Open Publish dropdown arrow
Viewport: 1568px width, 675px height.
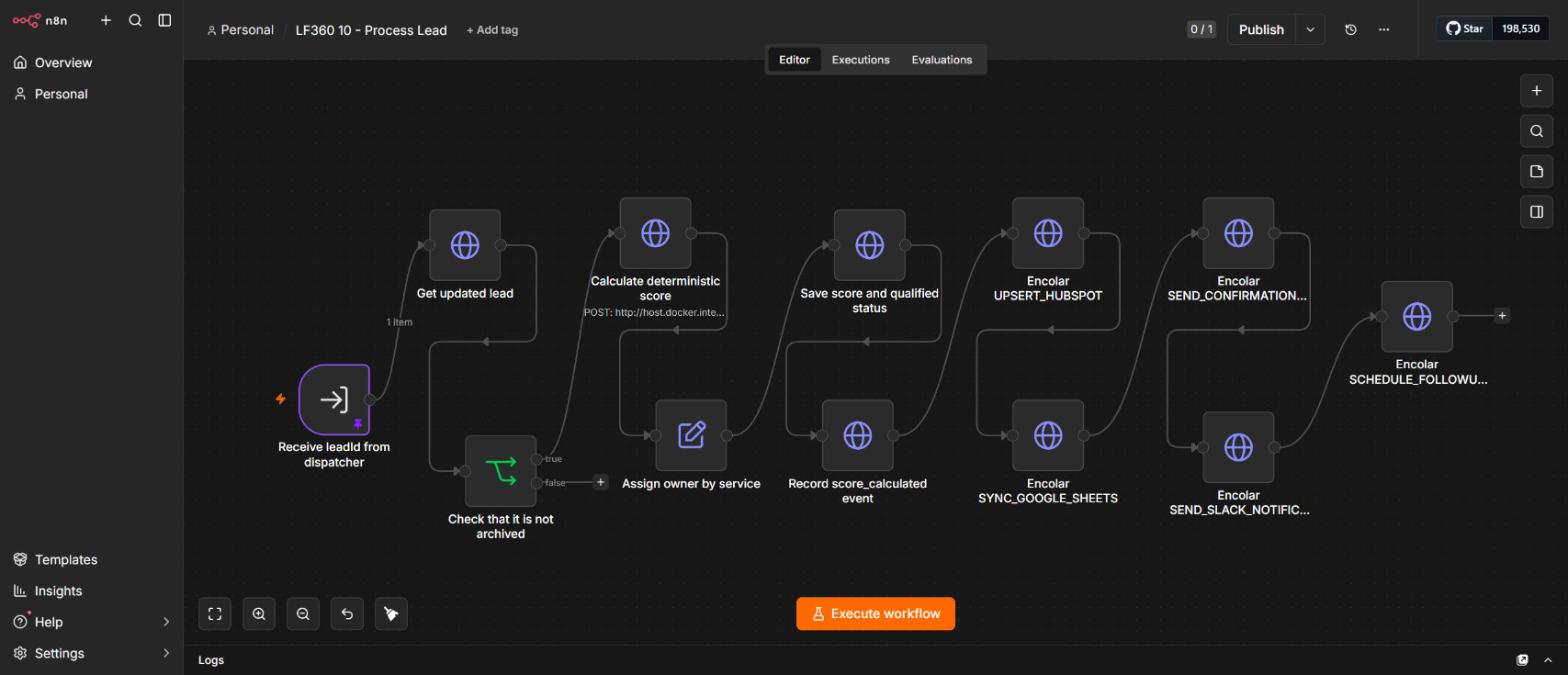pyautogui.click(x=1310, y=29)
